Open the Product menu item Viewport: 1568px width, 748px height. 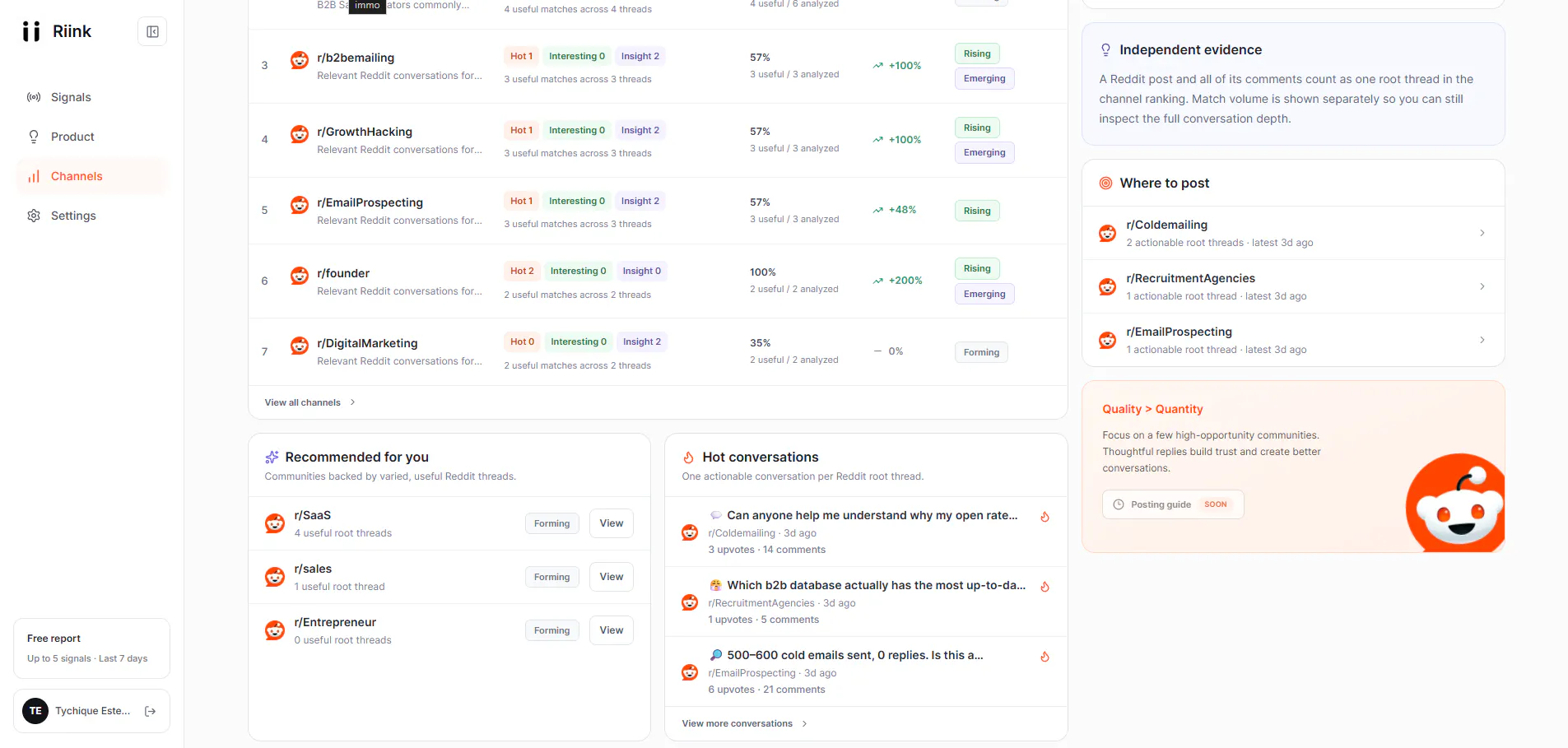(x=91, y=137)
